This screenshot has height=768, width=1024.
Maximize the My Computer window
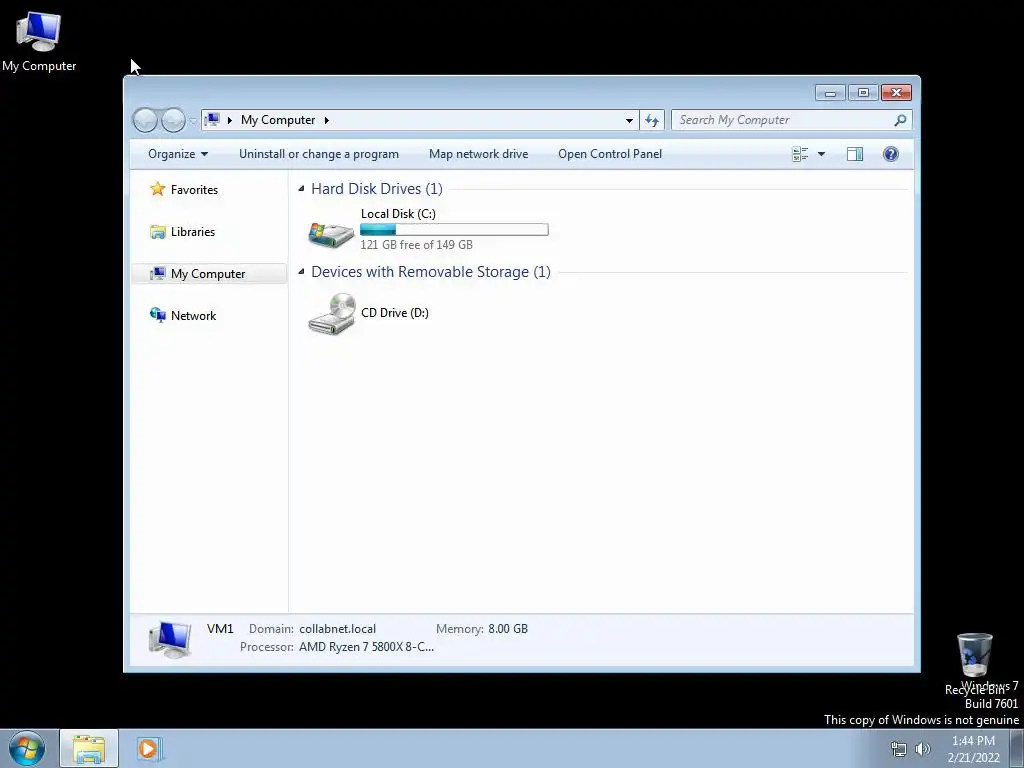[x=863, y=93]
